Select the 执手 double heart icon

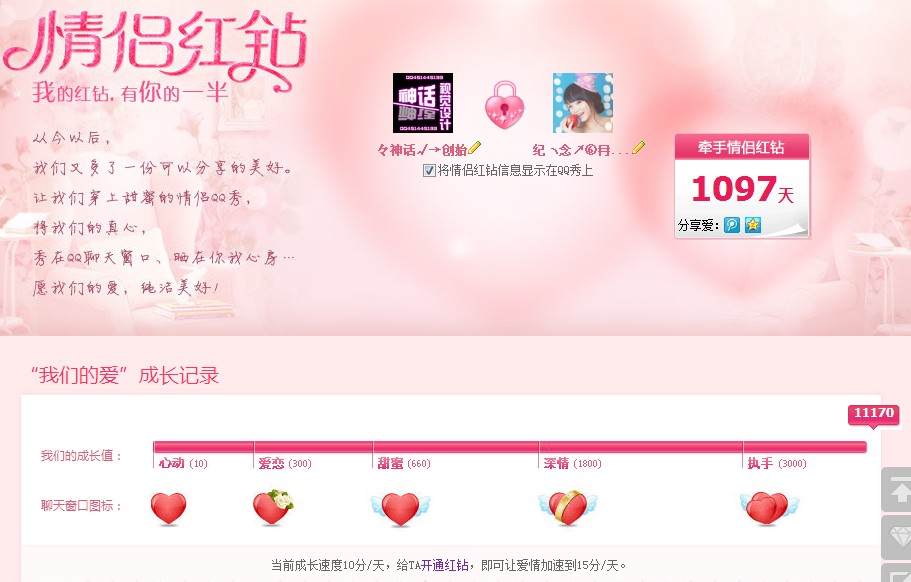tap(769, 508)
